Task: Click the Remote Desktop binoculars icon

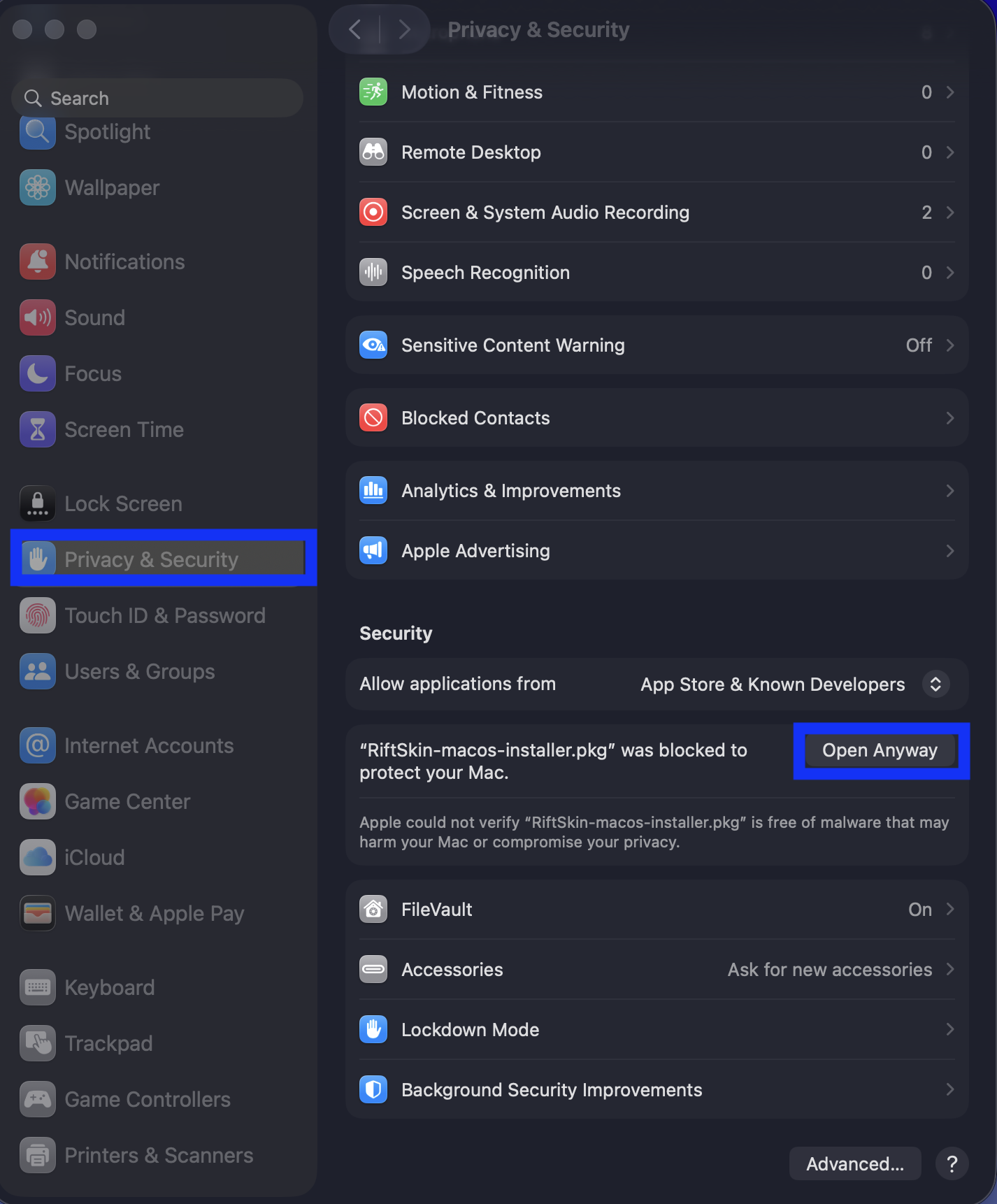Action: (373, 152)
